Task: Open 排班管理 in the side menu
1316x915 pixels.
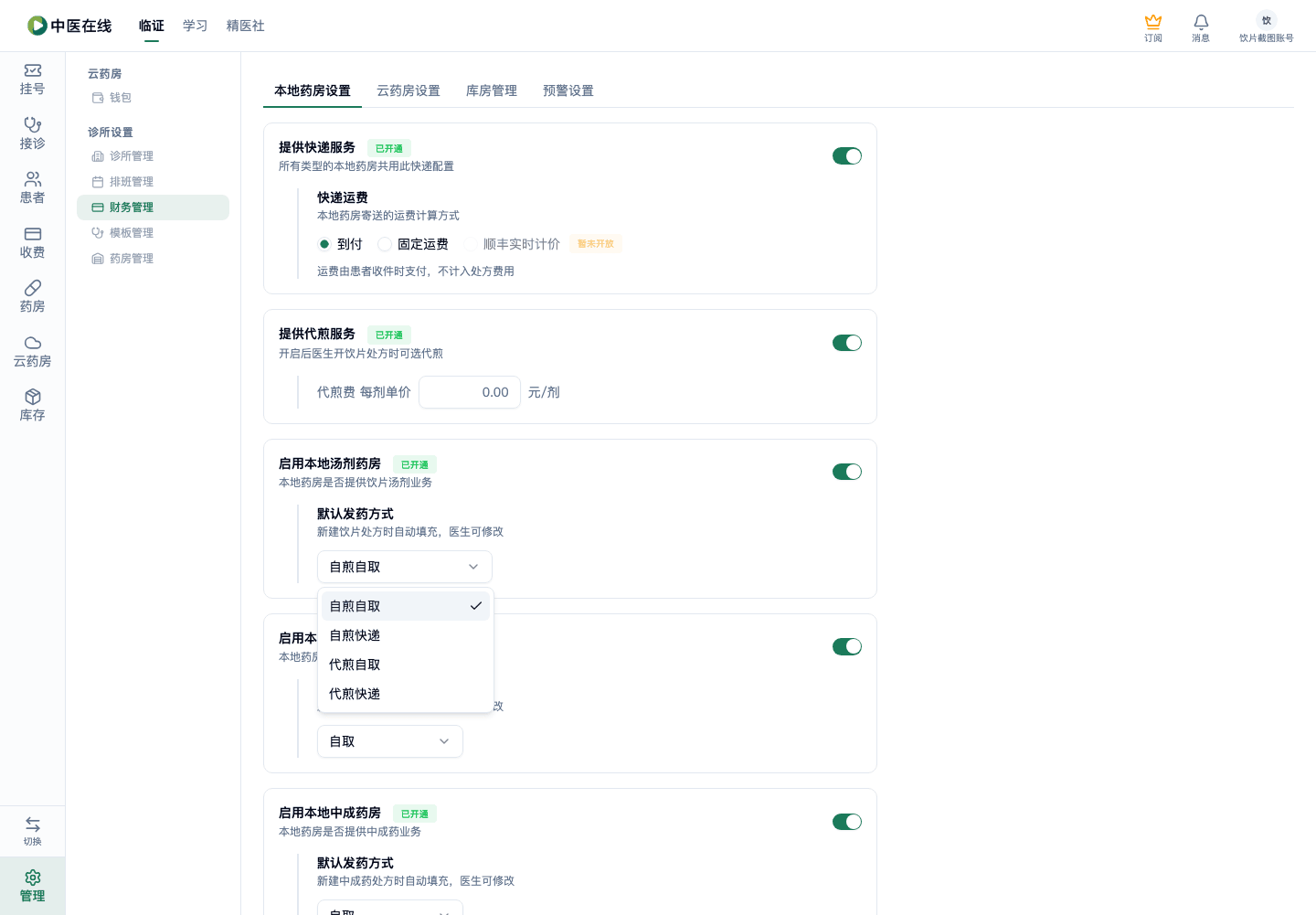Action: (153, 182)
